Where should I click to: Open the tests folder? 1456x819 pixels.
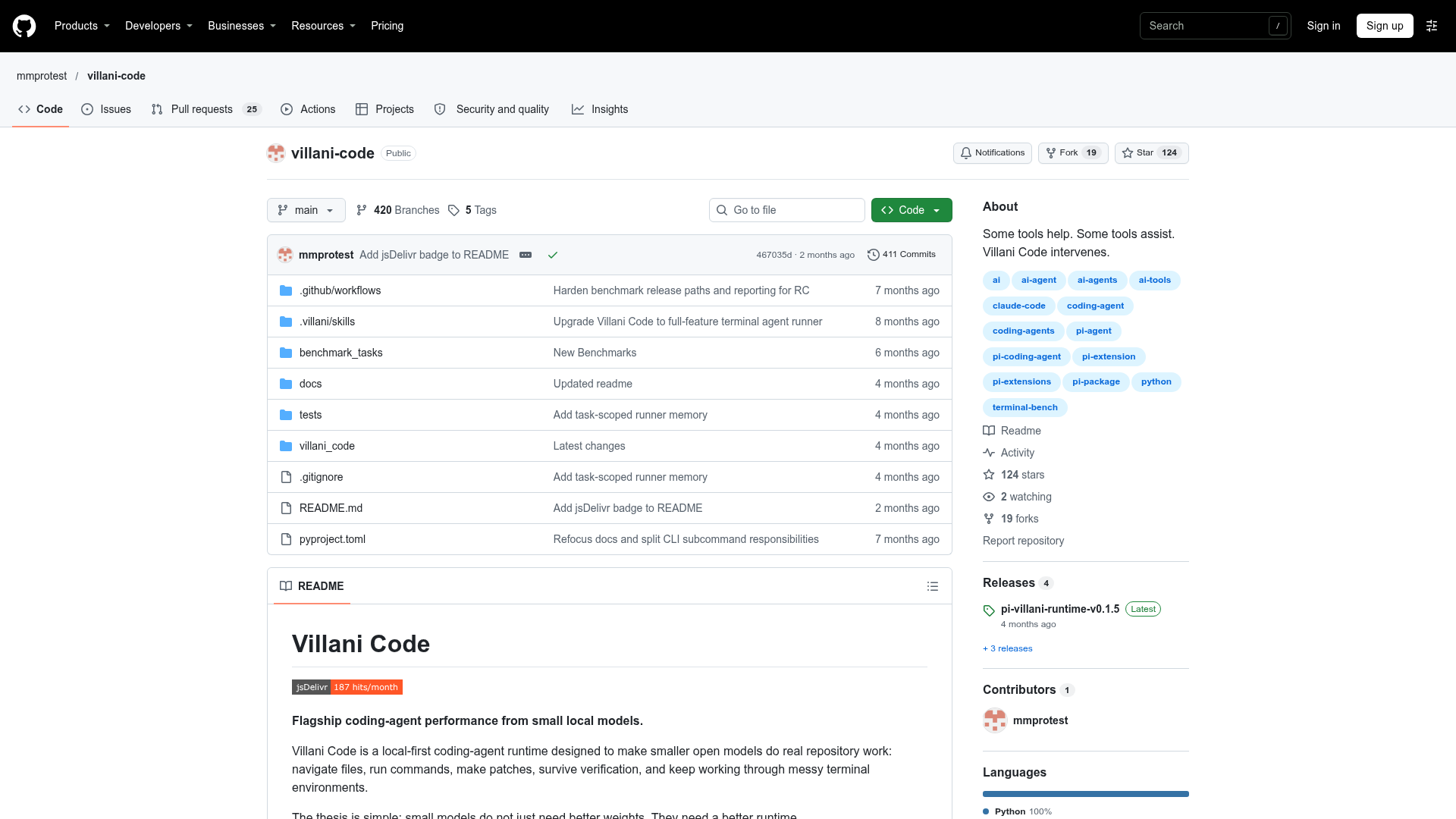[x=310, y=415]
